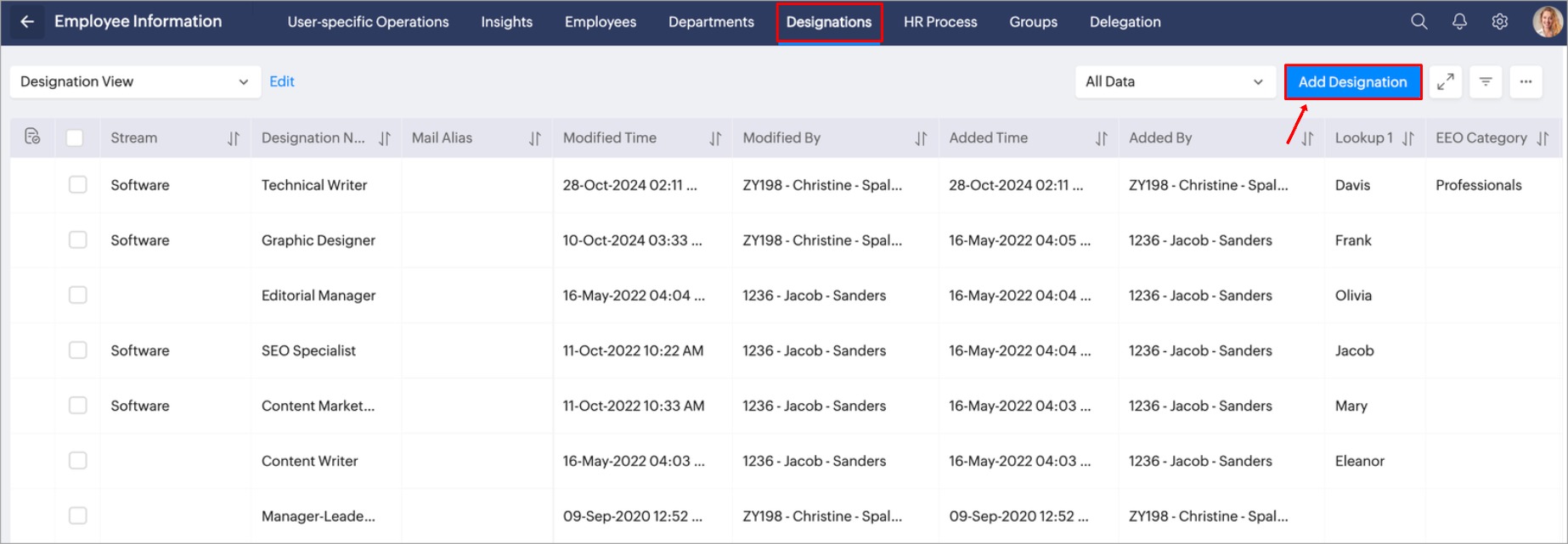Sort by the EEO Category column

(1543, 138)
